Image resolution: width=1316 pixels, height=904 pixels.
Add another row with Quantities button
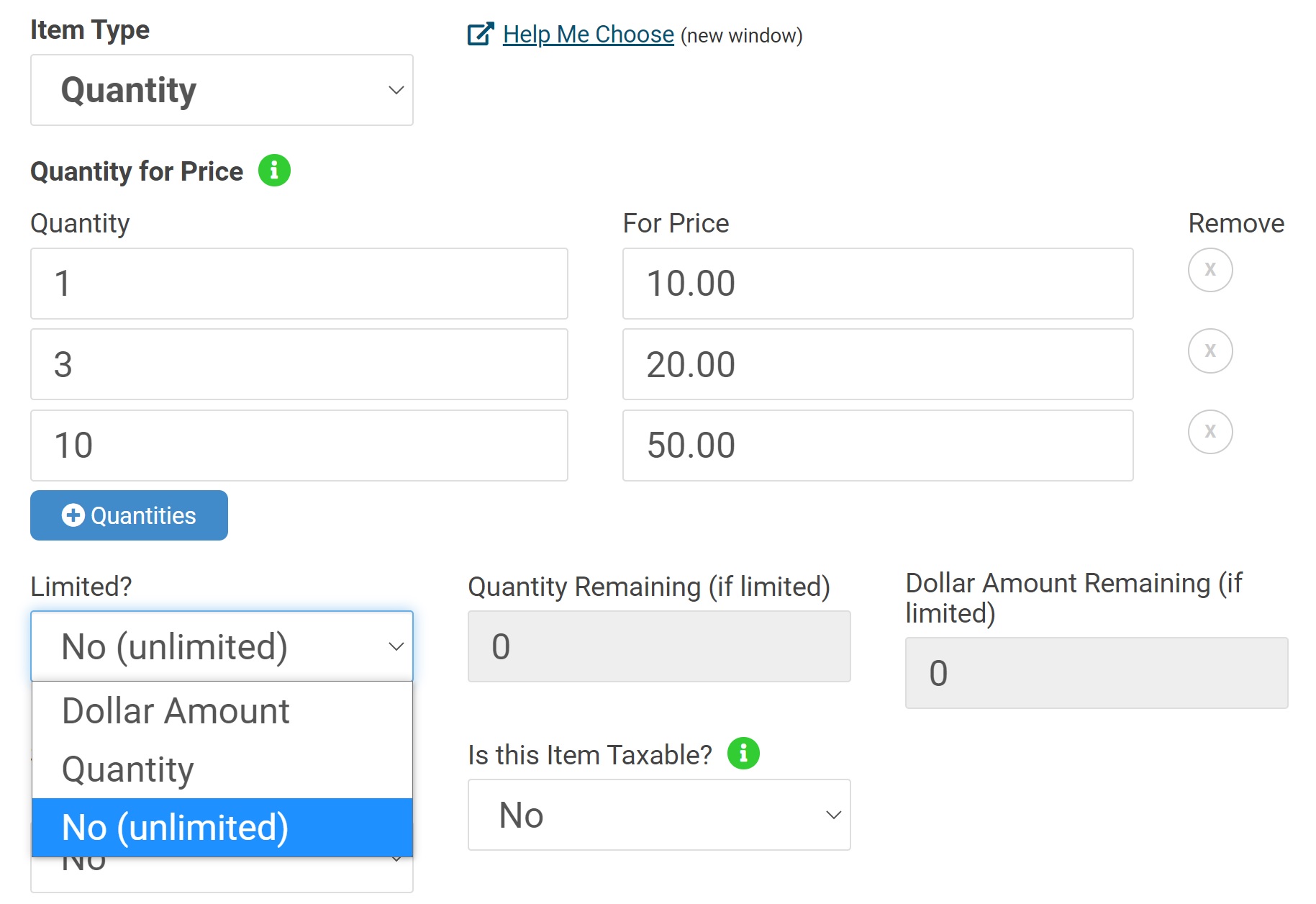[x=129, y=515]
